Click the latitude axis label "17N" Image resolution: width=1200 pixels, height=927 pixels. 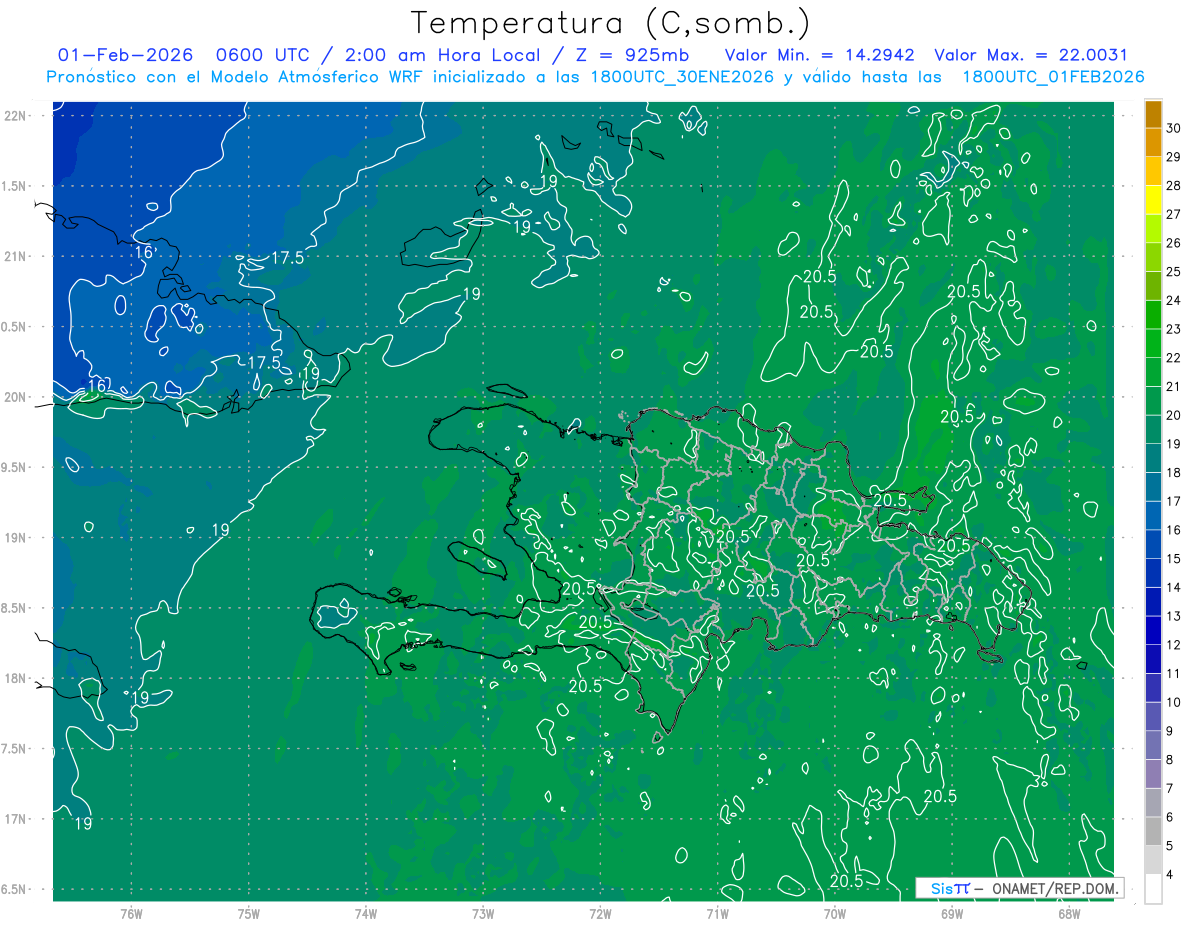tap(16, 820)
